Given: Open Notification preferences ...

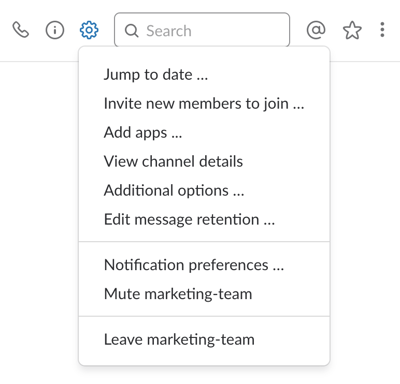Looking at the screenshot, I should pos(204,265).
